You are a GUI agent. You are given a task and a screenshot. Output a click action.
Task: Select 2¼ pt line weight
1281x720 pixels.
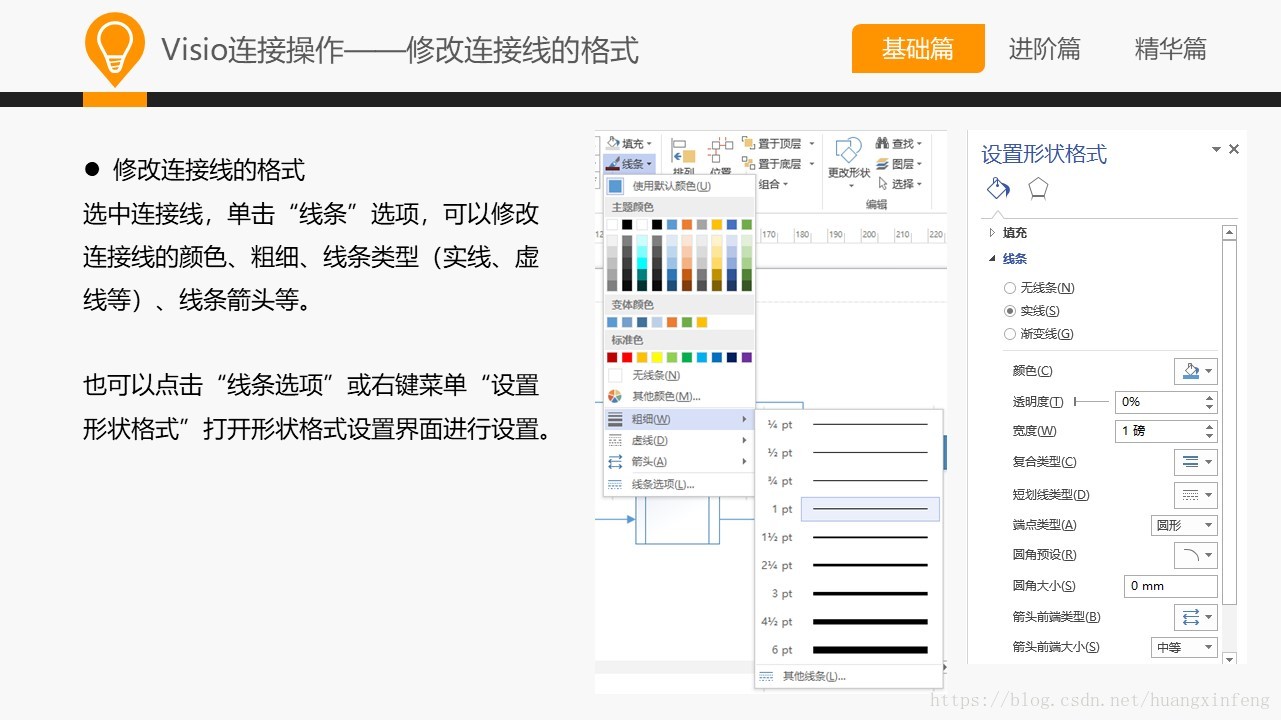[x=848, y=565]
